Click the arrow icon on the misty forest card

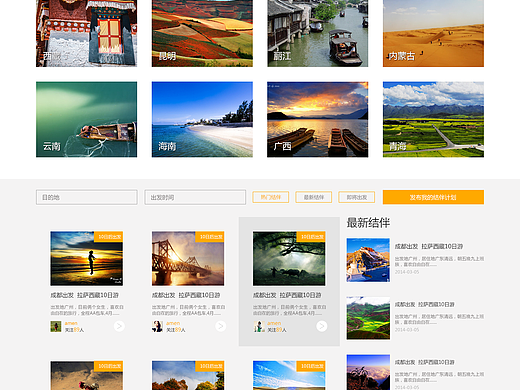point(321,326)
